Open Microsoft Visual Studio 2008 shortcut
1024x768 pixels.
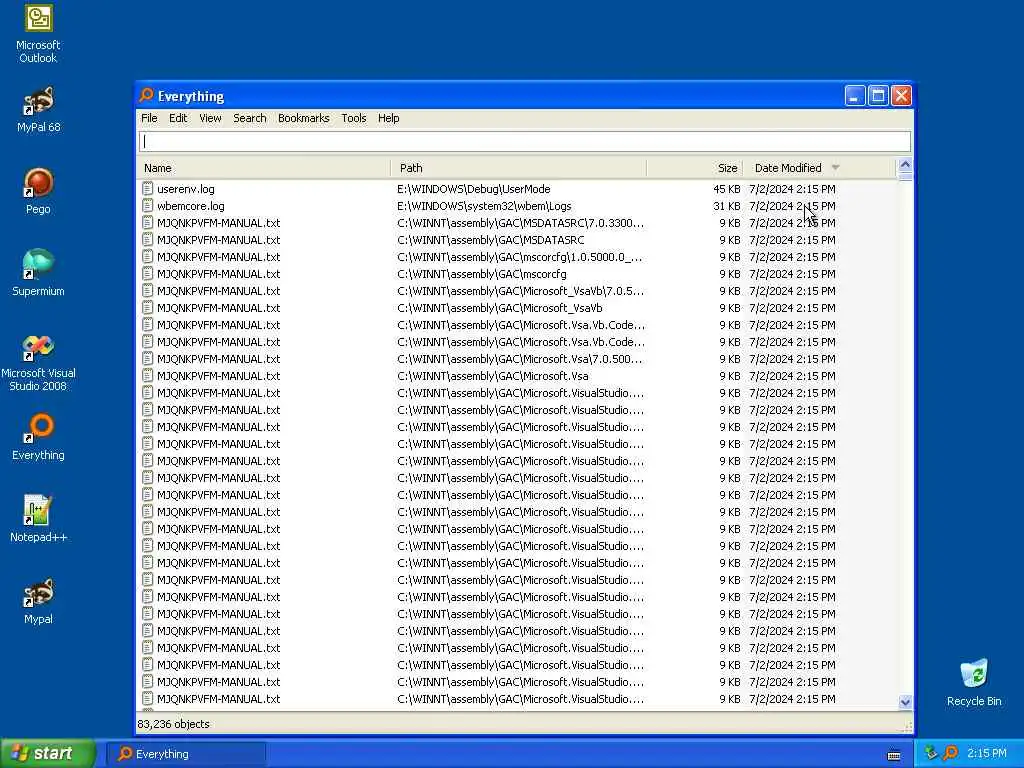[x=39, y=362]
